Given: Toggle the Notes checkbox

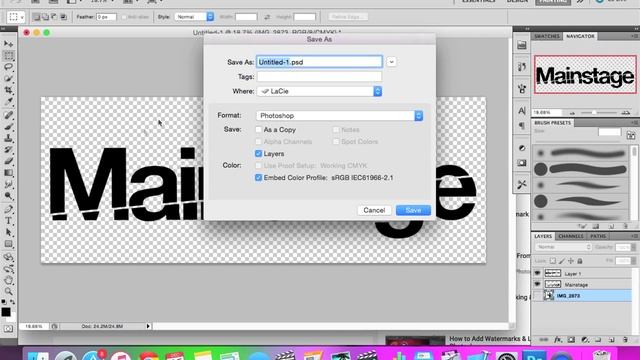Looking at the screenshot, I should (336, 129).
